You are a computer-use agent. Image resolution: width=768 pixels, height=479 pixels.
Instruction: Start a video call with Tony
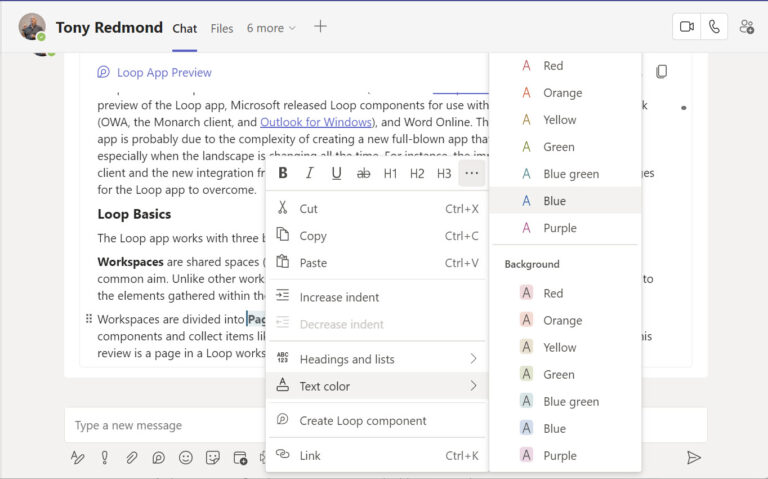pos(687,27)
